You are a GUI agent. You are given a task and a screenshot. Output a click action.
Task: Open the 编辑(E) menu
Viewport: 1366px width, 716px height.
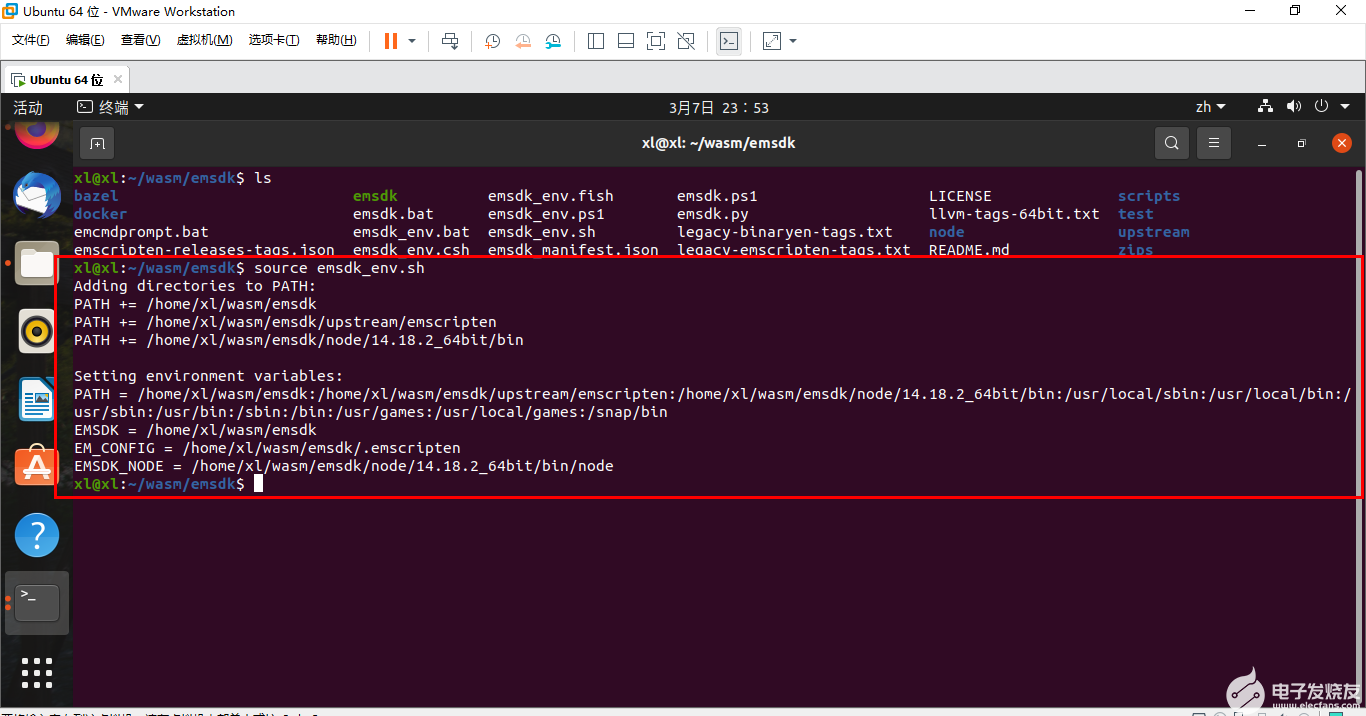coord(85,40)
